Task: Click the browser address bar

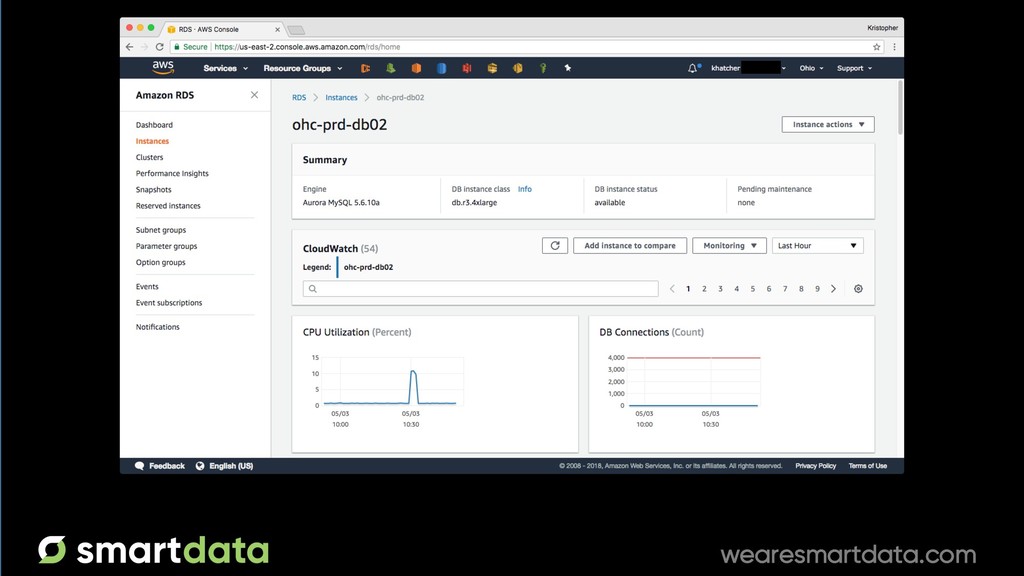Action: click(526, 47)
